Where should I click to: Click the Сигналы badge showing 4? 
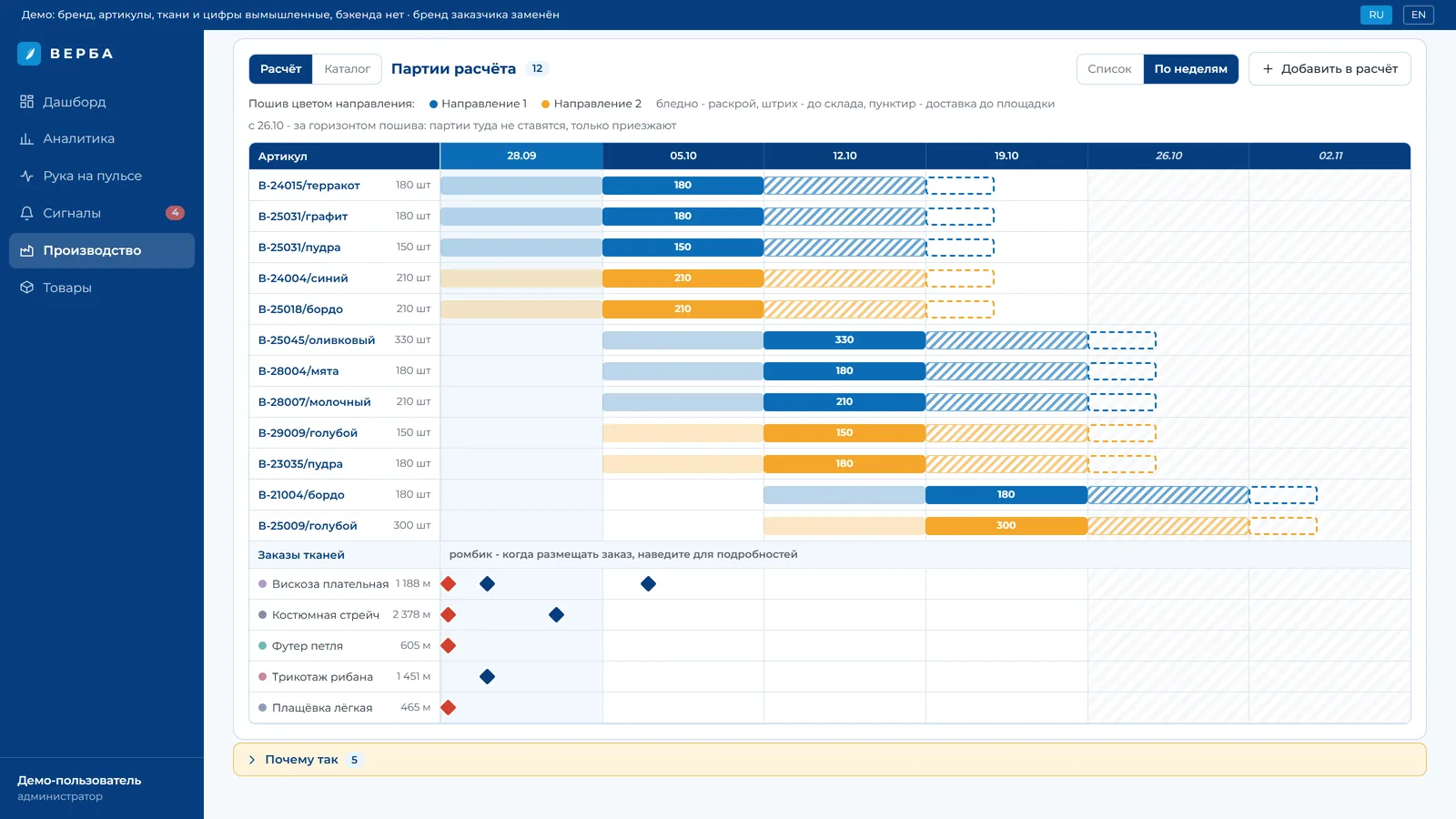[x=175, y=213]
